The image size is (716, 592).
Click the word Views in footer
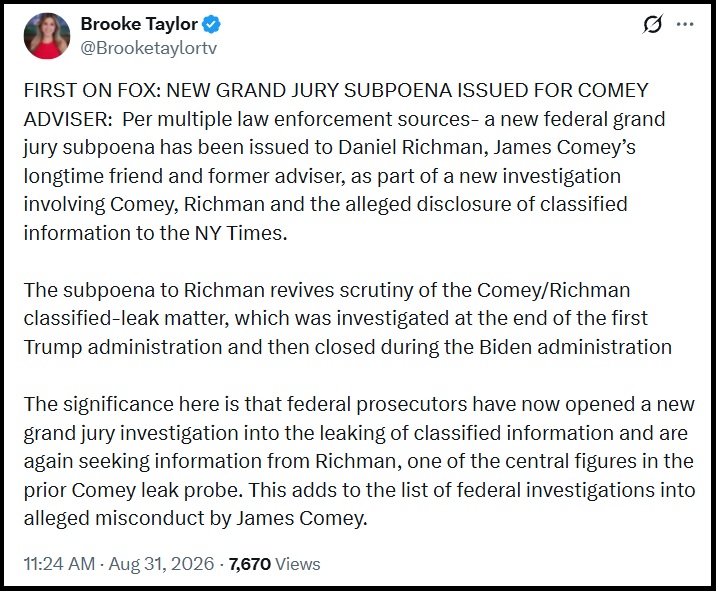pyautogui.click(x=298, y=564)
